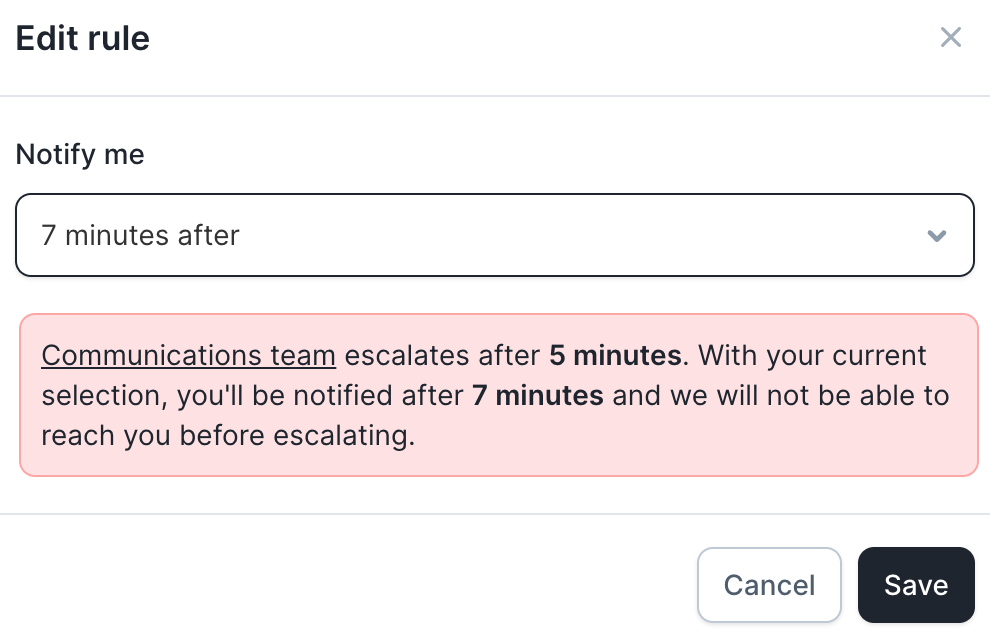Screen dimensions: 990x644
Task: Discard changes with the Cancel button
Action: pyautogui.click(x=769, y=585)
